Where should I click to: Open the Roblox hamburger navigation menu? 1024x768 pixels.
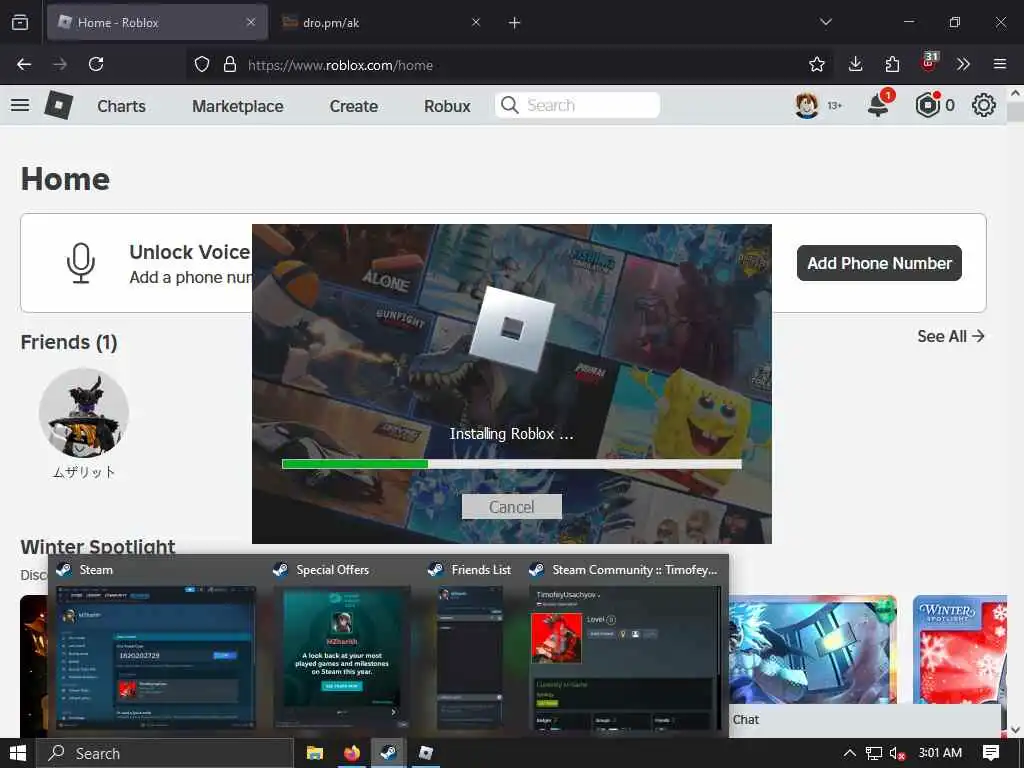(20, 105)
